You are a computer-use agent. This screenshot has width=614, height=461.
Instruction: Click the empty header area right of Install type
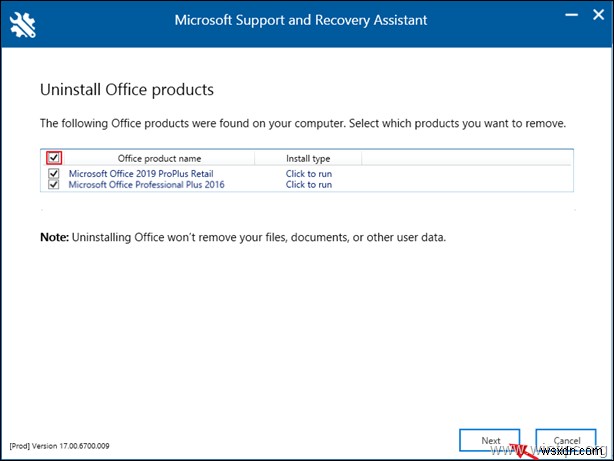[466, 158]
